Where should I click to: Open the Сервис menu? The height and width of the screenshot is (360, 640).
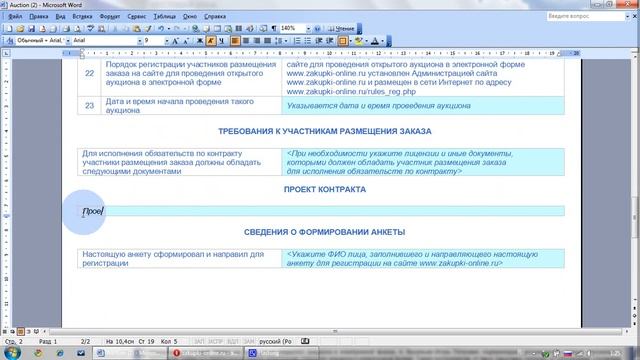coord(136,16)
